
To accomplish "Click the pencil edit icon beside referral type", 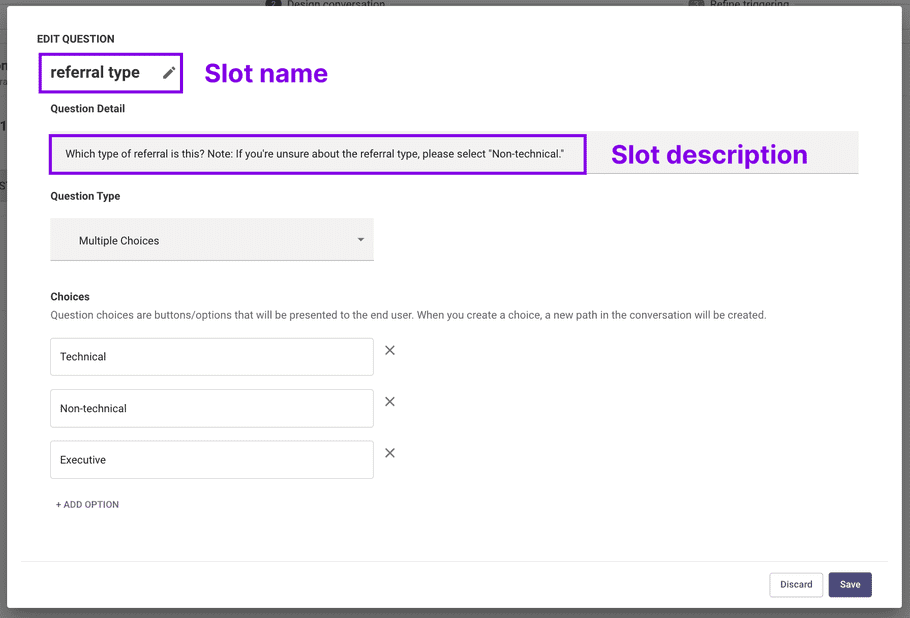I will tap(169, 73).
